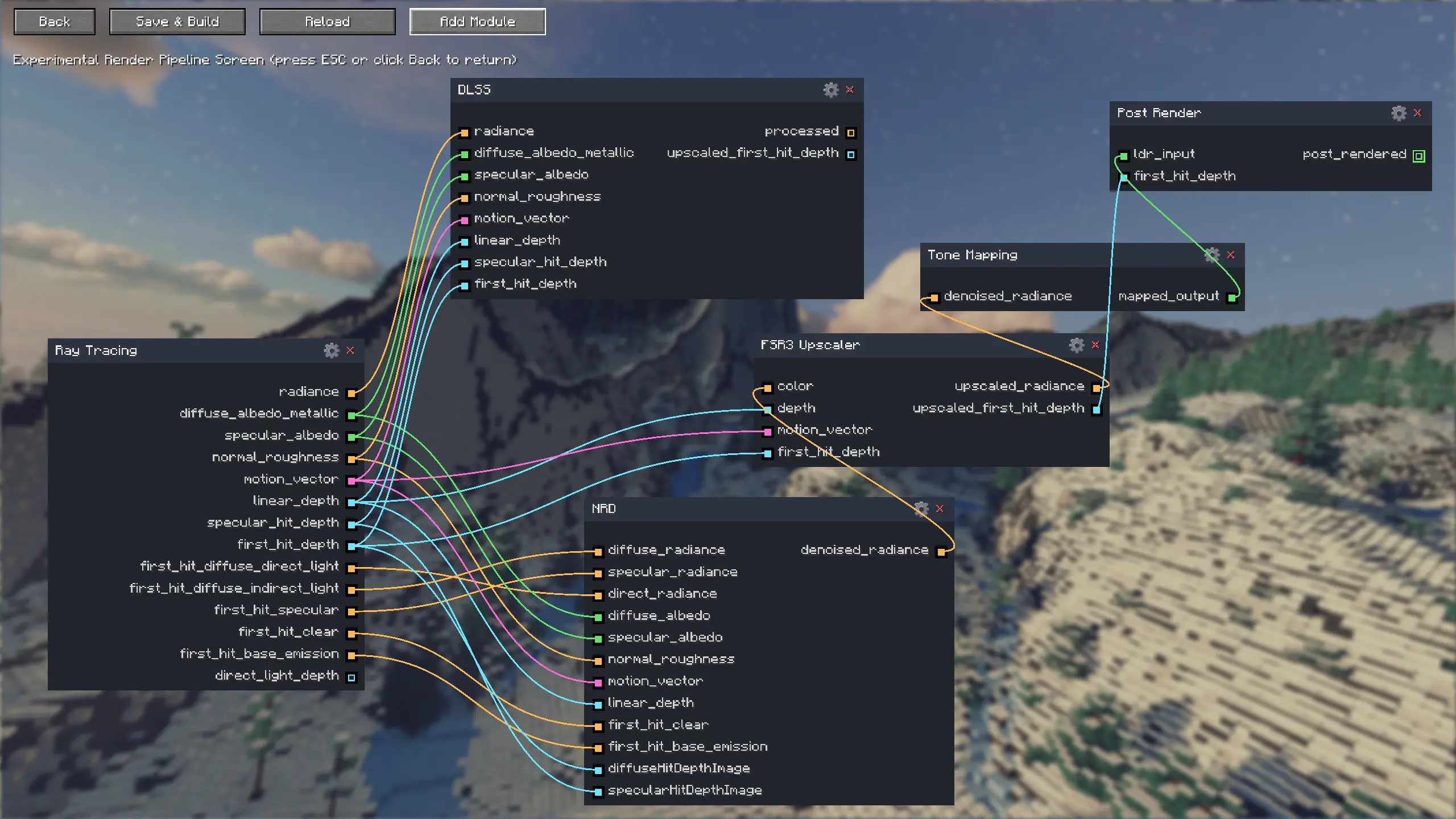Remove the Ray Tracing module

350,350
